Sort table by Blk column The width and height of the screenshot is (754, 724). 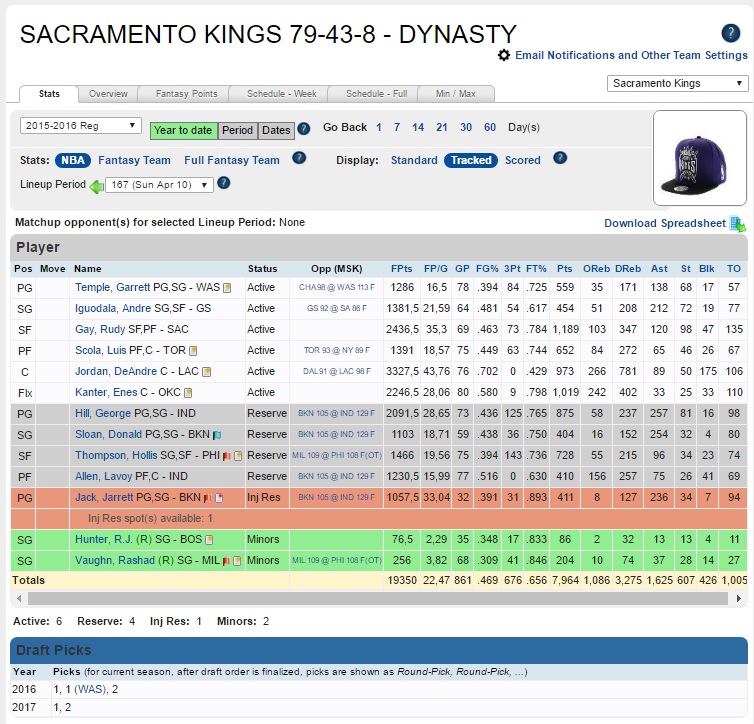(x=706, y=269)
